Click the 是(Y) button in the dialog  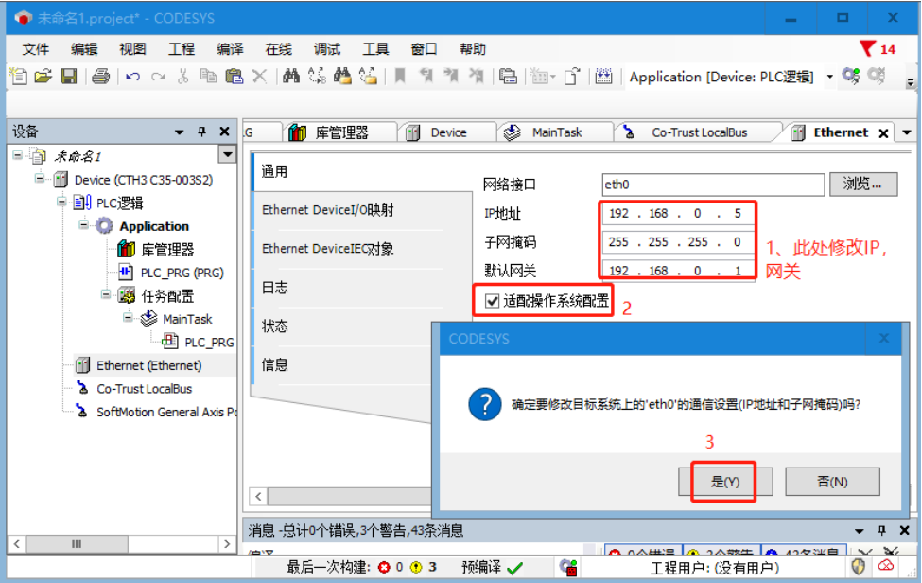(725, 482)
